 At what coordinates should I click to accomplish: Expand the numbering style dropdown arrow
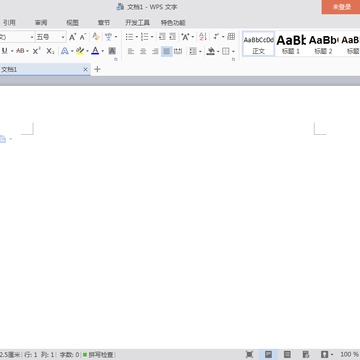click(152, 37)
